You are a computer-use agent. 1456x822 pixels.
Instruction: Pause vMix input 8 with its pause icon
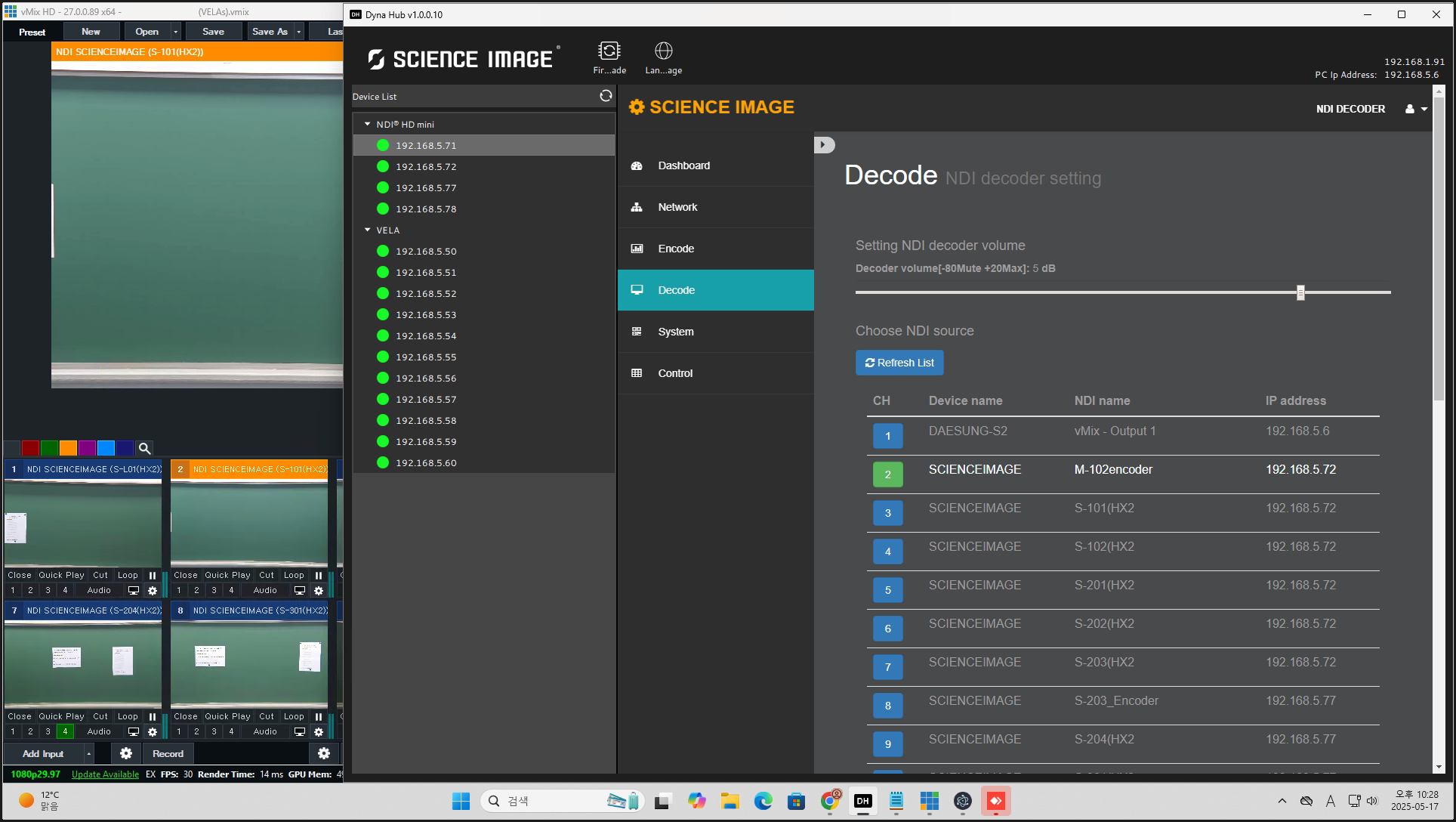pyautogui.click(x=318, y=716)
